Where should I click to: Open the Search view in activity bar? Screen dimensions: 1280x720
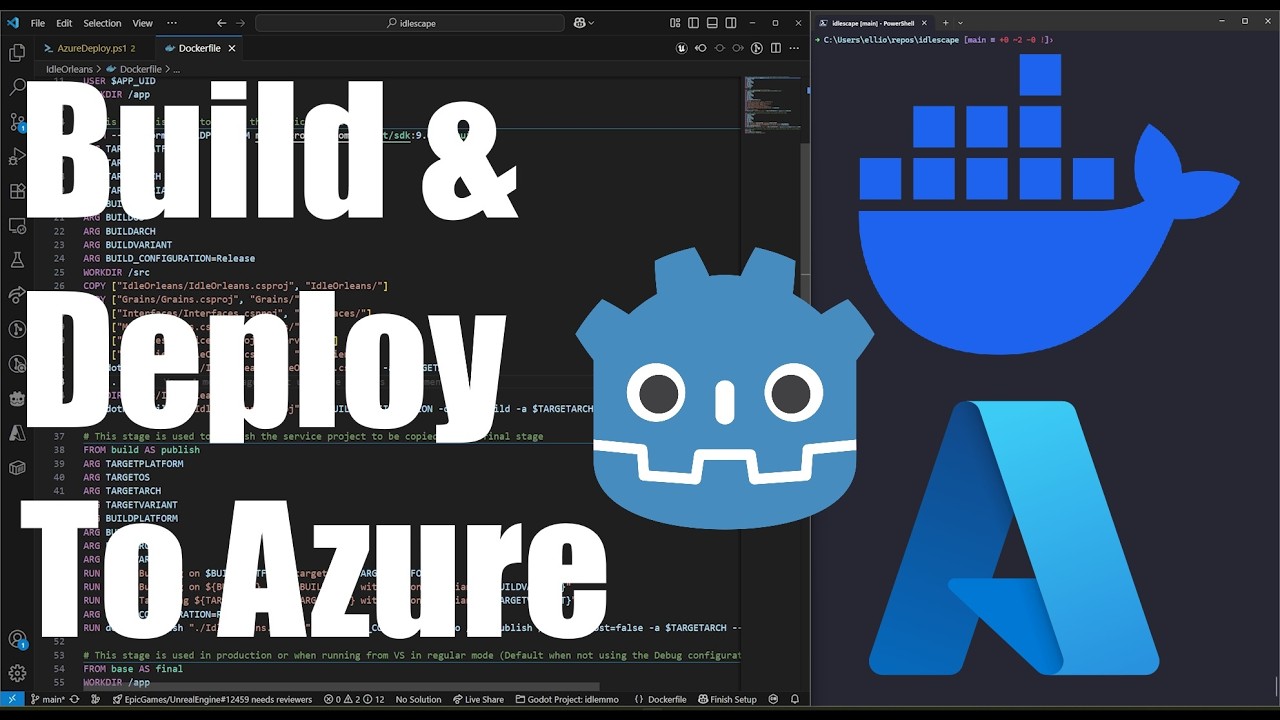[17, 87]
